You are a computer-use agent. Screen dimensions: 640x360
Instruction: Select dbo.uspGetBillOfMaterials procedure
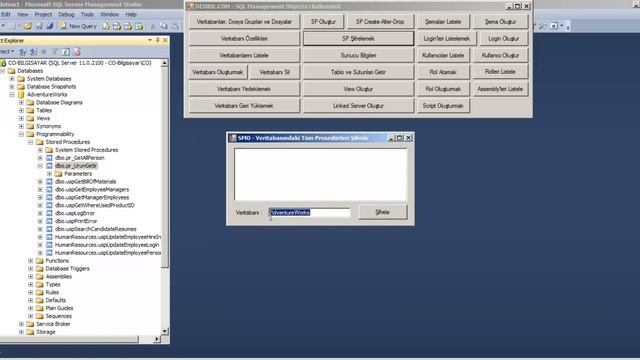click(x=86, y=182)
